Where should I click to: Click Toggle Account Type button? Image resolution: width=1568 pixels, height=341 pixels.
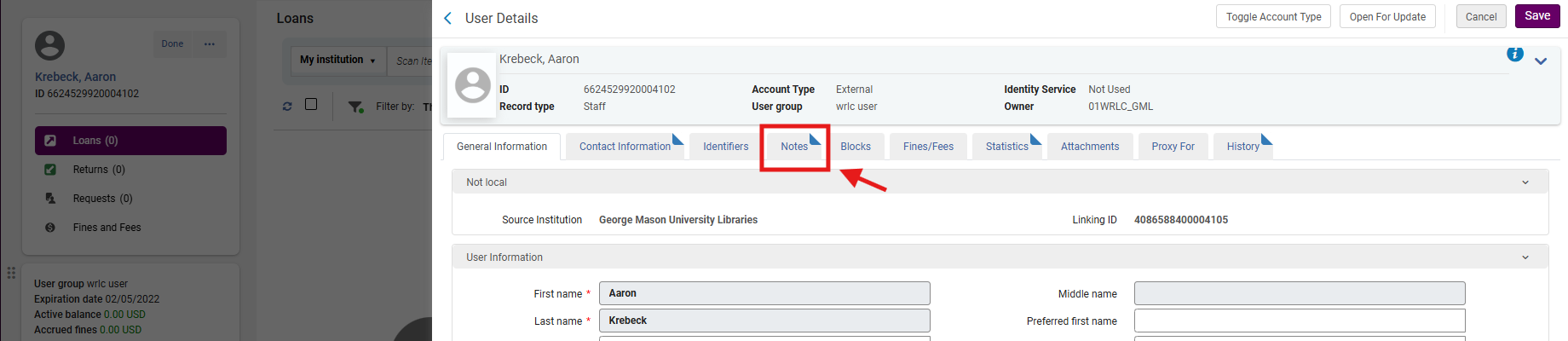point(1273,17)
